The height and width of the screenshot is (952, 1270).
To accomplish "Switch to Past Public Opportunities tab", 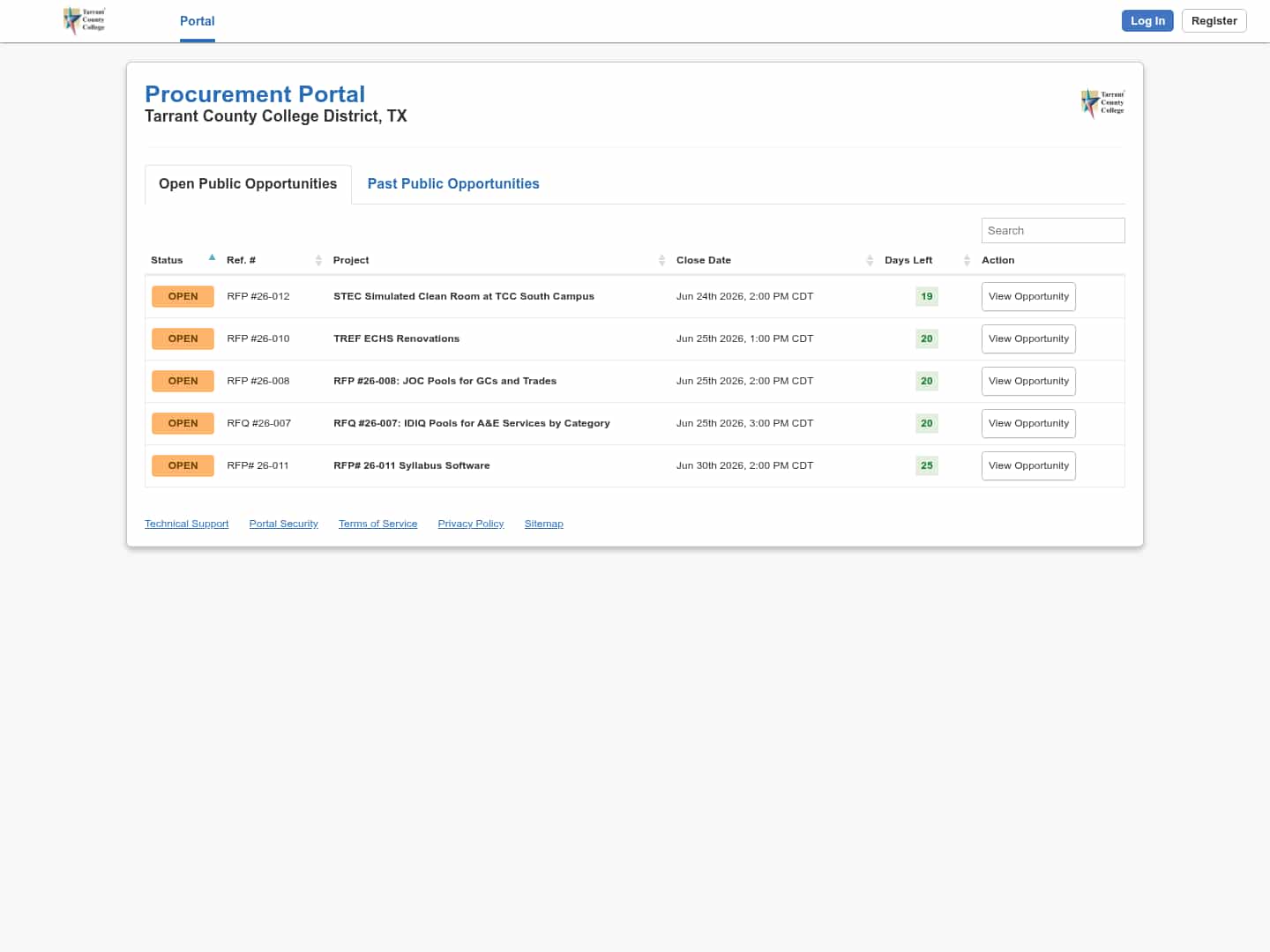I will [x=453, y=184].
